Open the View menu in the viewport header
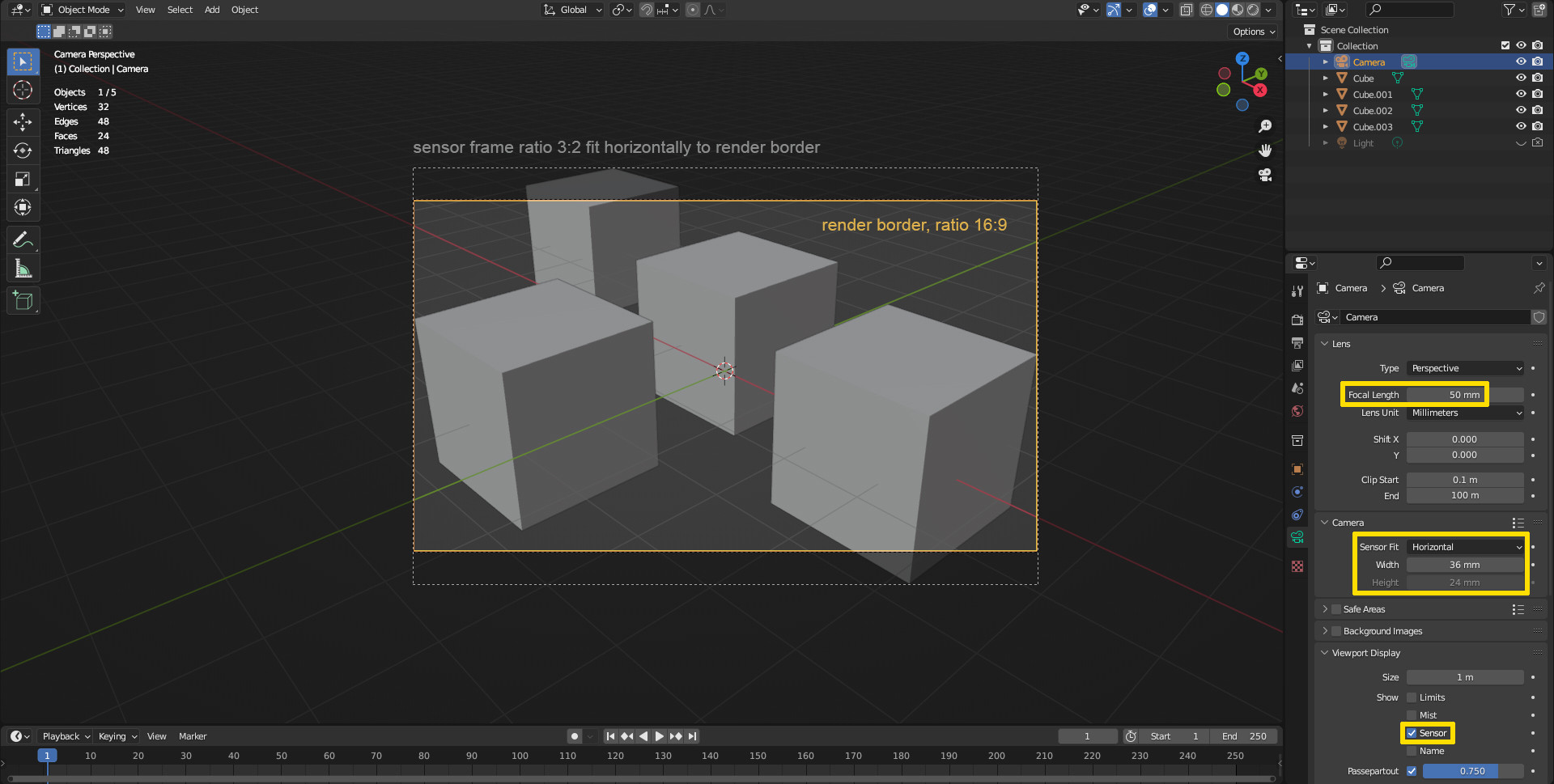Screen dimensions: 1554x784 (145, 10)
